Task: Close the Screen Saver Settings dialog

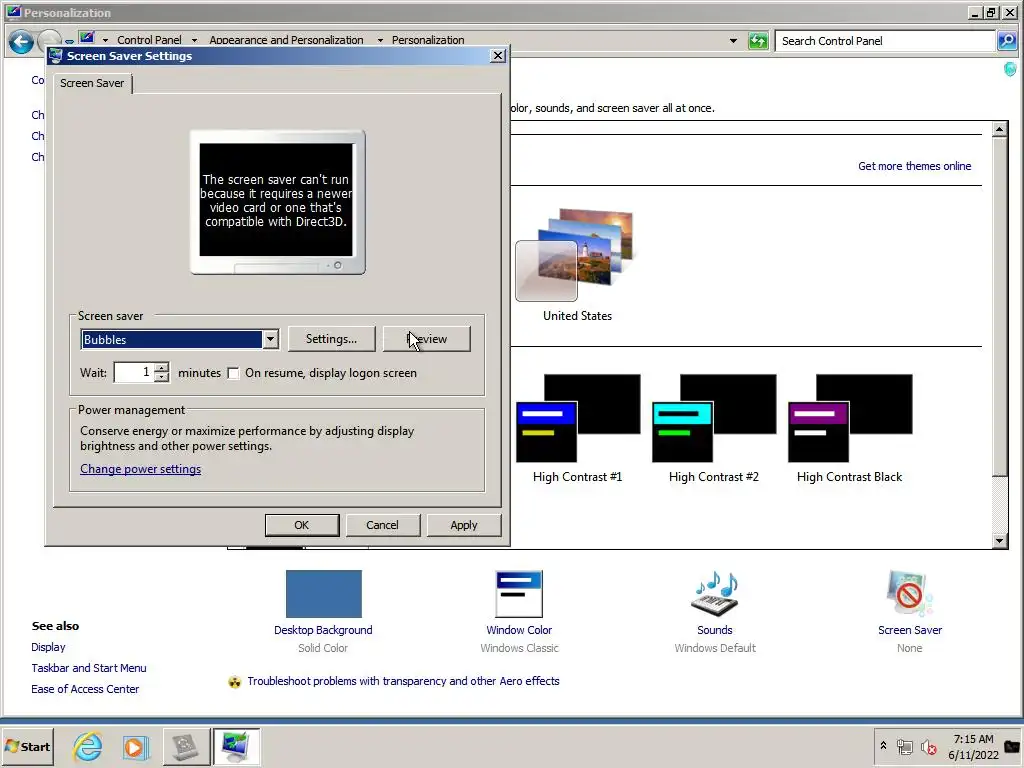Action: (498, 56)
